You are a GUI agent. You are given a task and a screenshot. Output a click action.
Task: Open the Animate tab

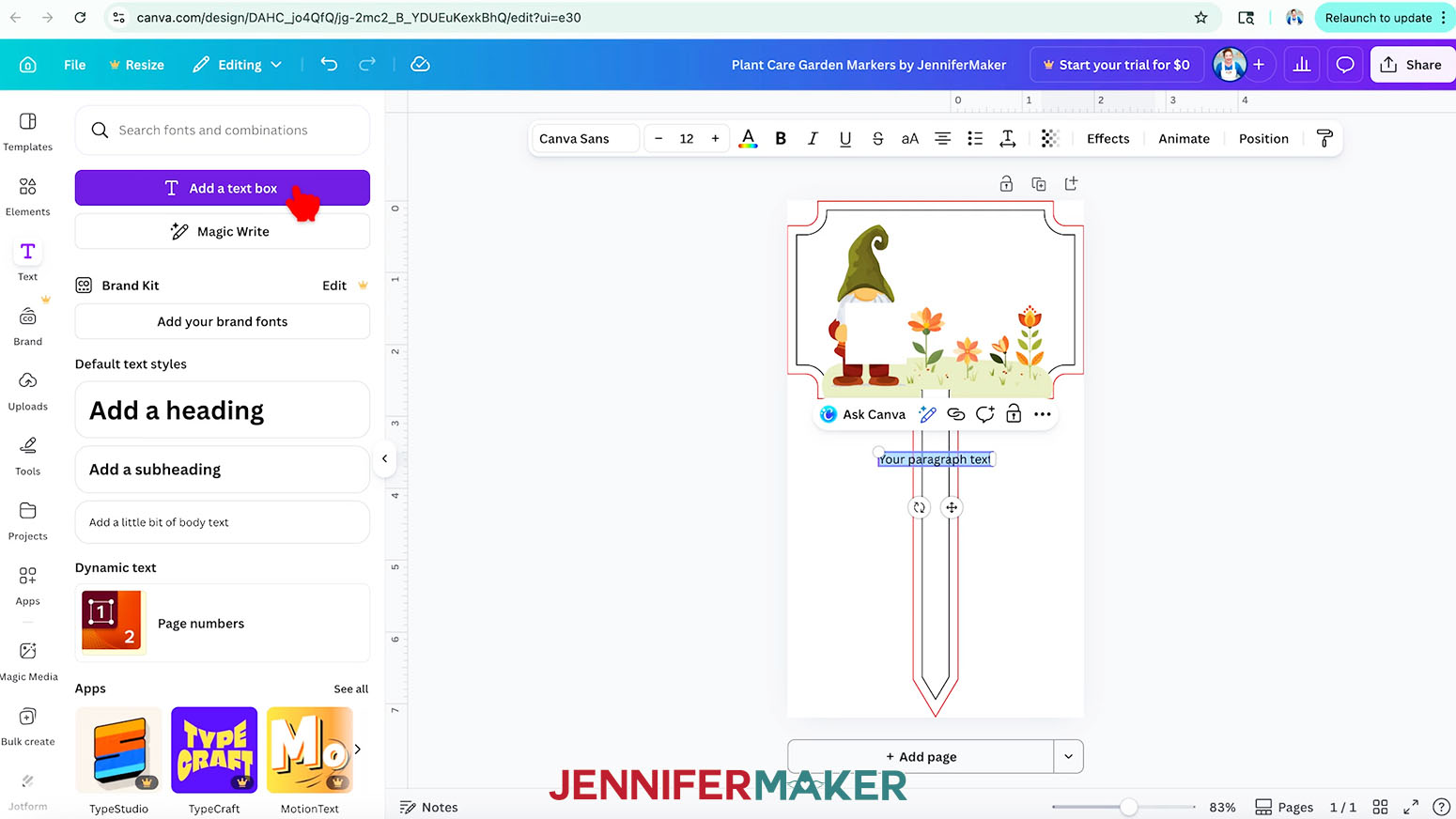pyautogui.click(x=1184, y=139)
